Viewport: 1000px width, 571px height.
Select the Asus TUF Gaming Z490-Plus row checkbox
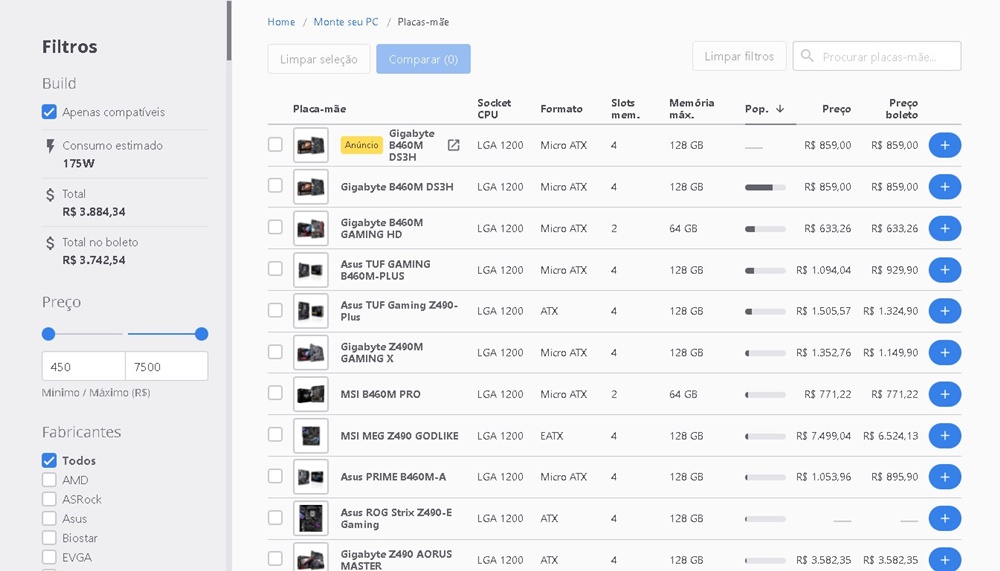[x=275, y=310]
